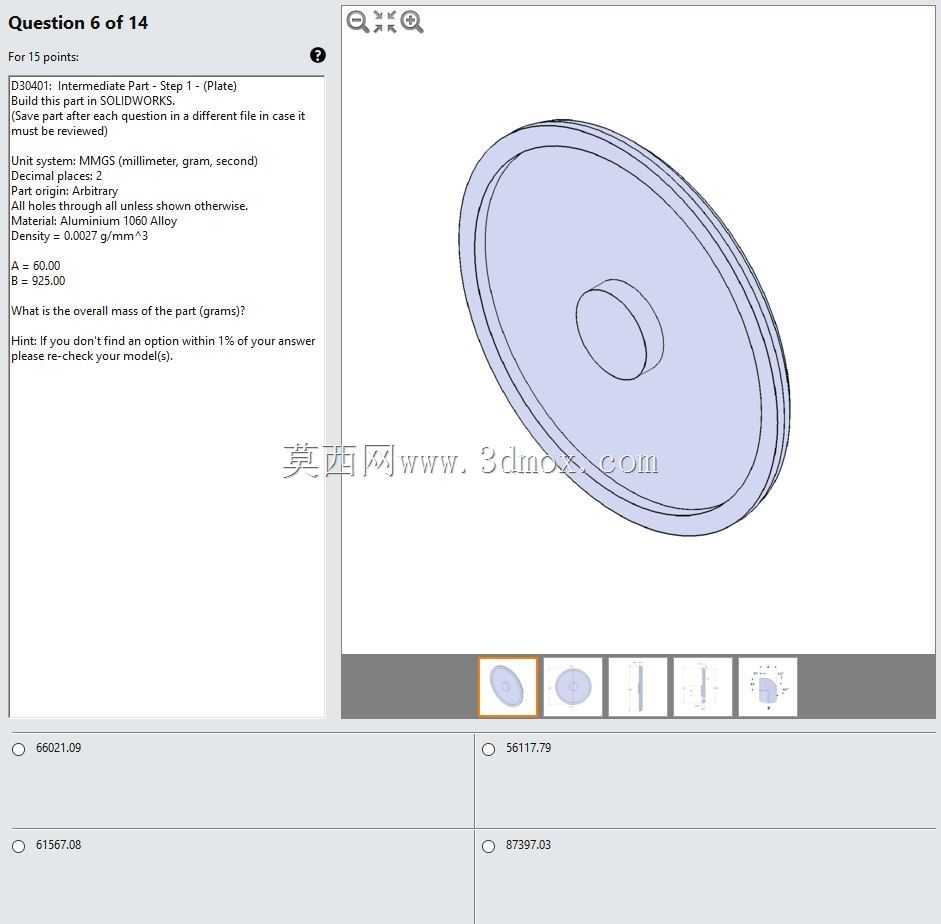Click the 'B = 925.00' parameter line

click(38, 281)
